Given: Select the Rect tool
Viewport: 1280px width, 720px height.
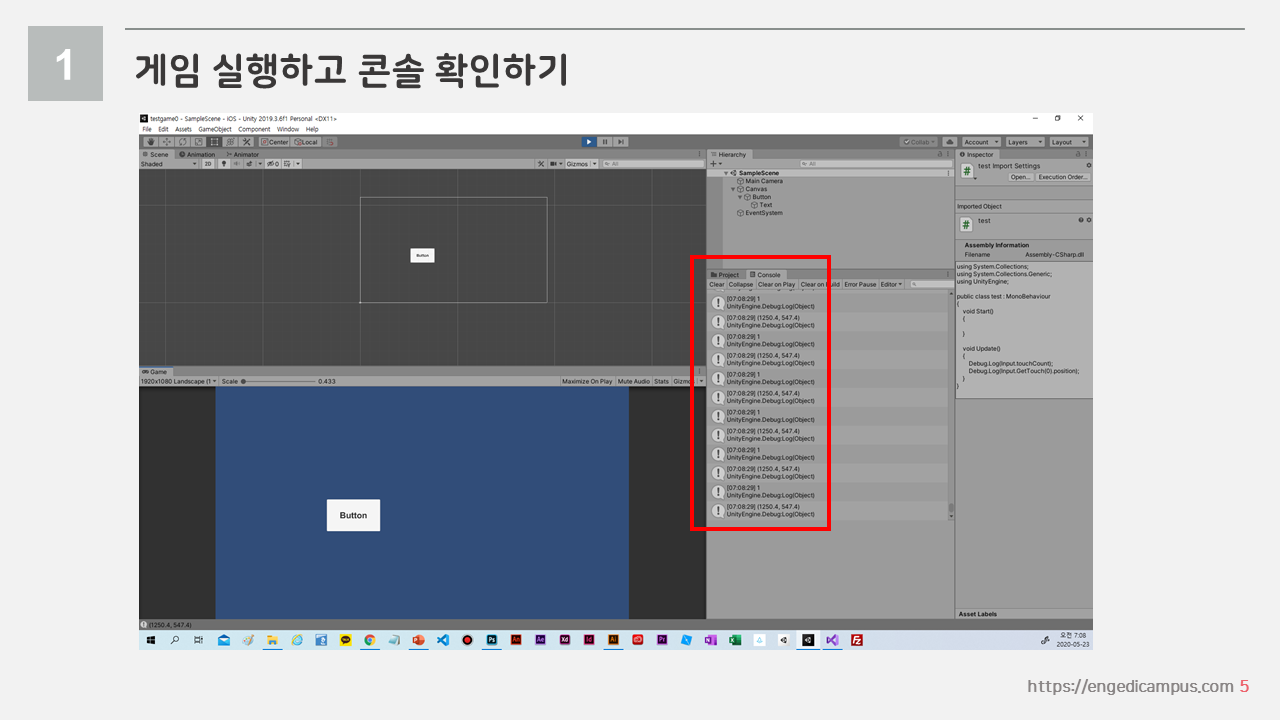Looking at the screenshot, I should (214, 142).
